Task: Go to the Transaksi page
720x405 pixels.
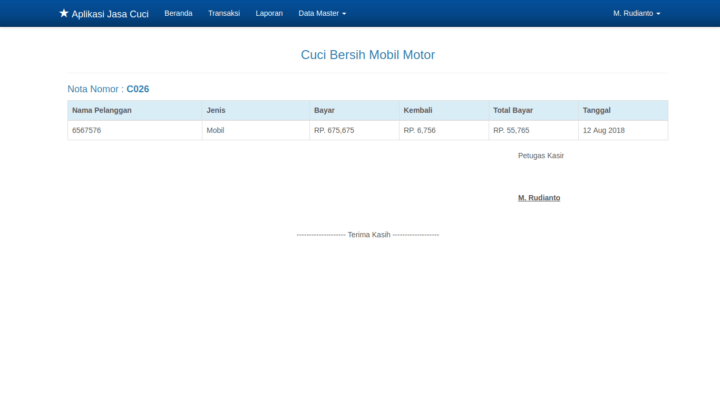Action: coord(224,14)
